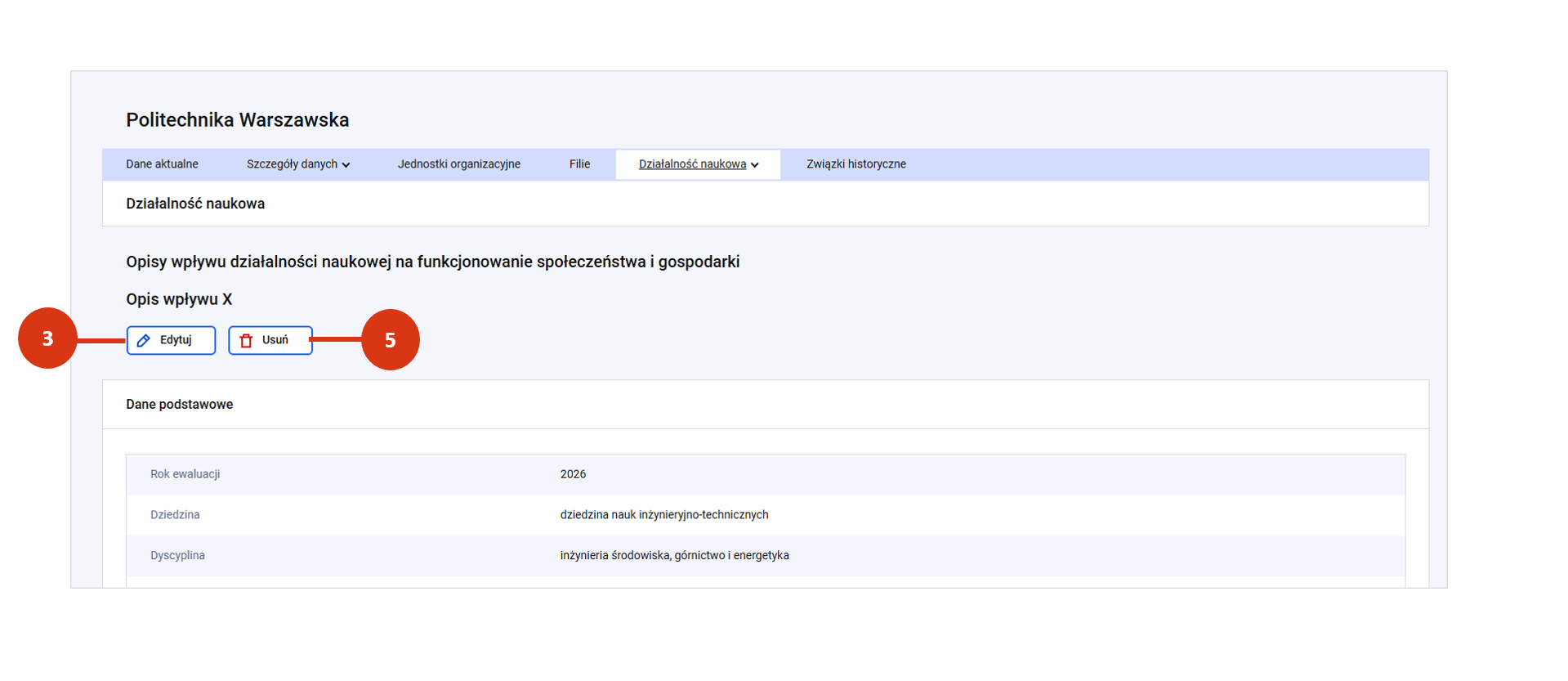This screenshot has height=681, width=1568.
Task: Select the Związki historyczne tab
Action: click(x=855, y=164)
